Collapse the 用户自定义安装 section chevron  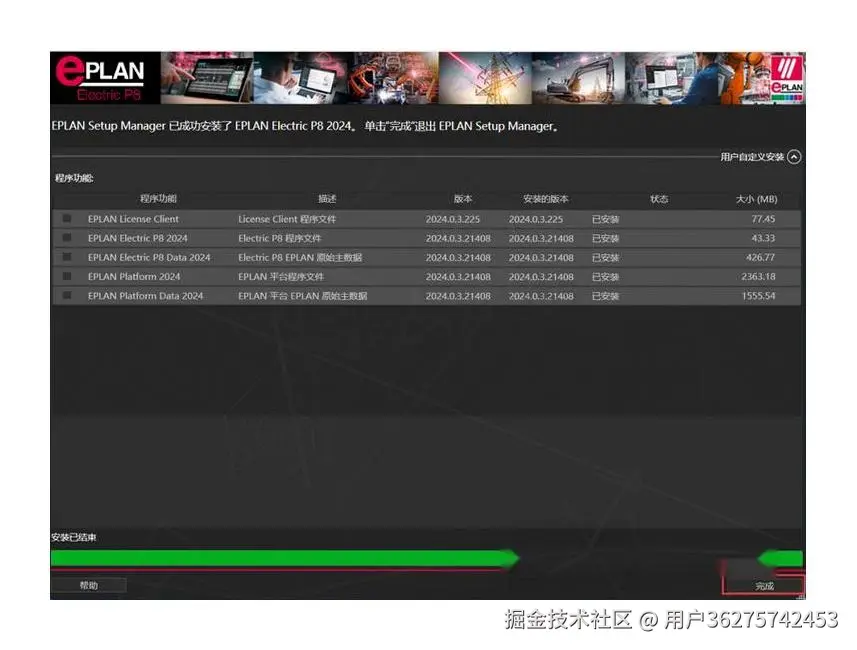(794, 157)
